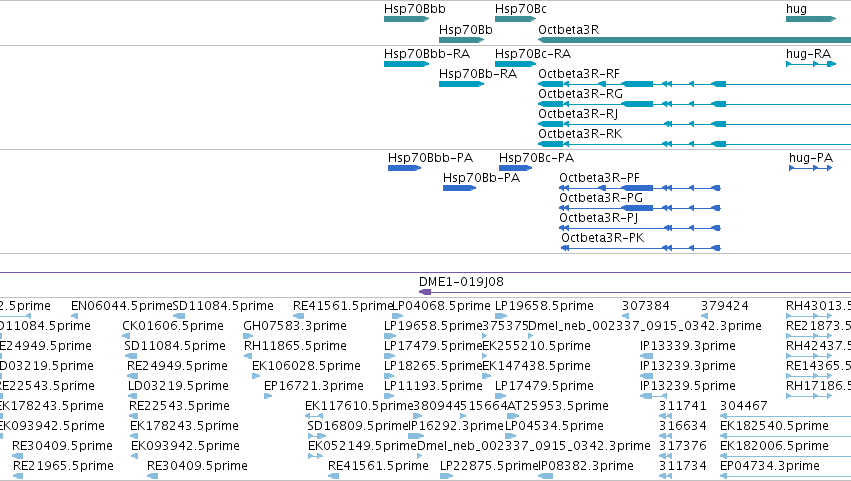The width and height of the screenshot is (851, 481).
Task: Open the Hsp70Bbb-RA transcript label
Action: tap(427, 54)
